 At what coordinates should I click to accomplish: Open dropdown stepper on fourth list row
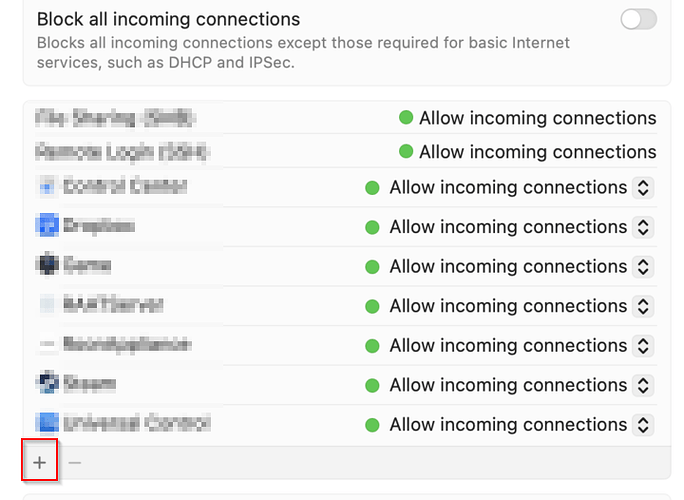643,227
